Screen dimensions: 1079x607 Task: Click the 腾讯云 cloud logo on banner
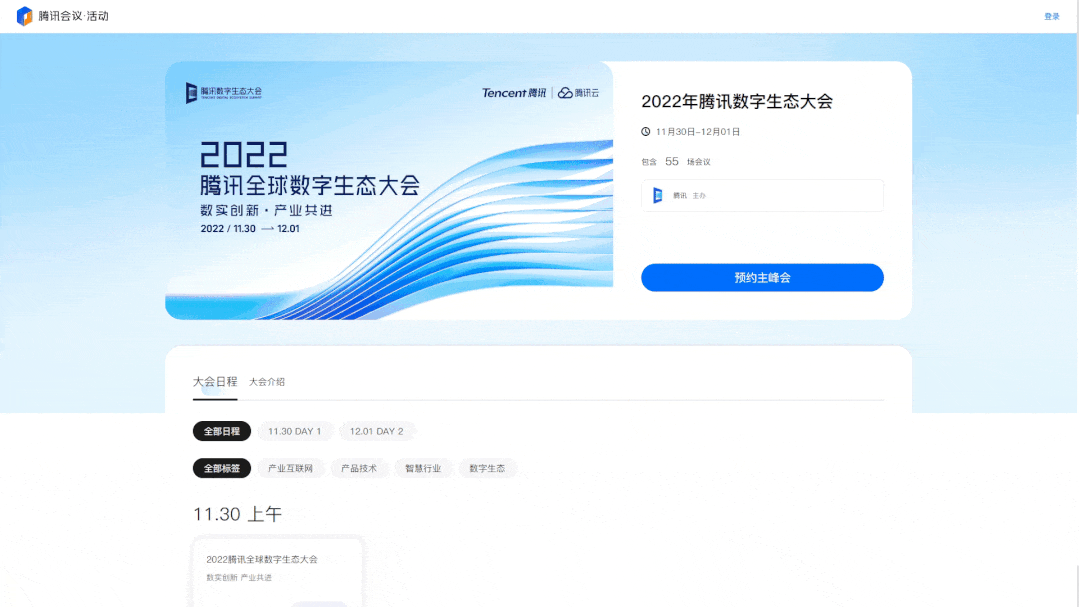578,93
